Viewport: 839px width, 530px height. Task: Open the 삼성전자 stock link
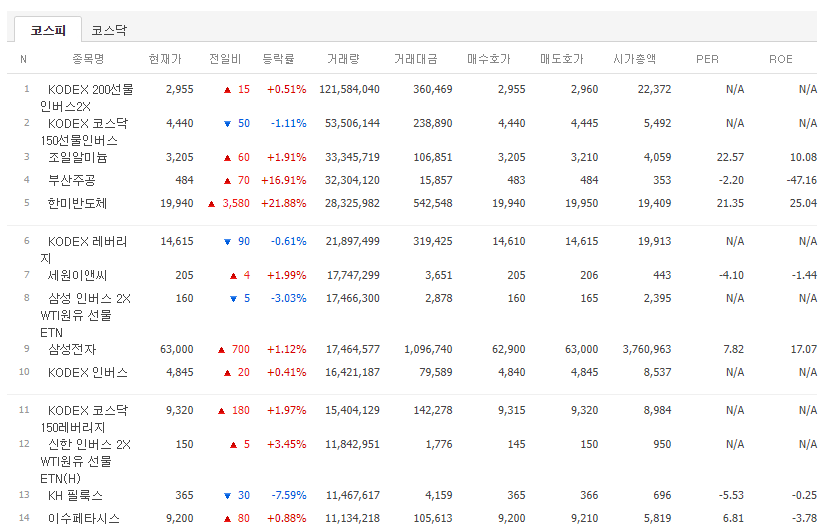click(x=72, y=349)
